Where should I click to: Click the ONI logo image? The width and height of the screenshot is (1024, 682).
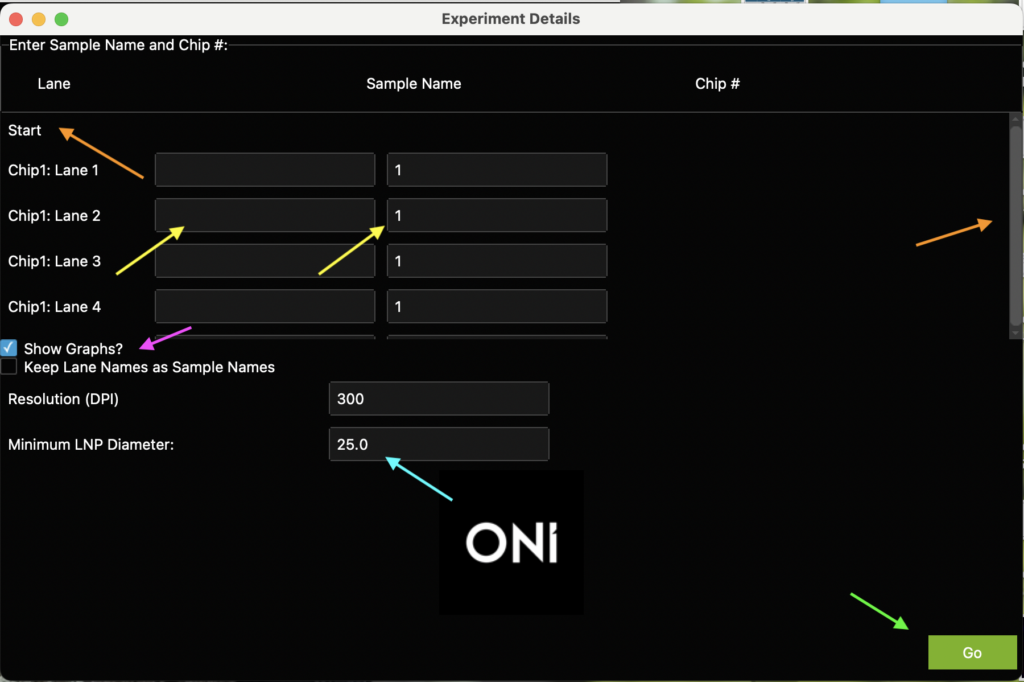511,542
